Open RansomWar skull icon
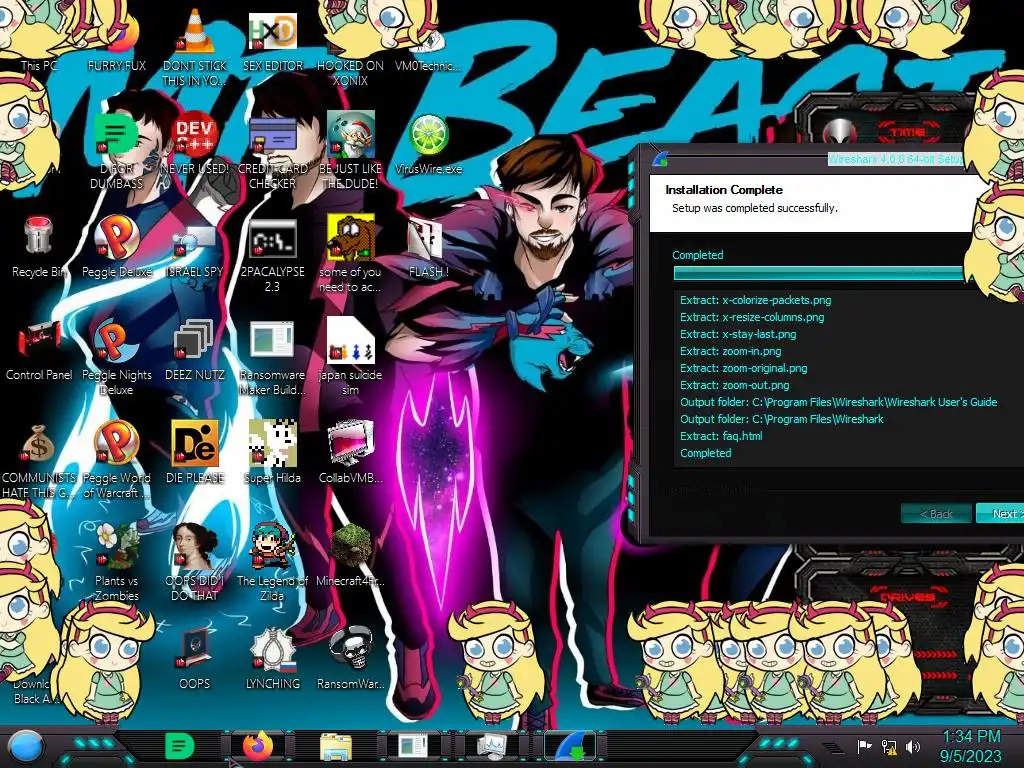1024x768 pixels. [351, 658]
